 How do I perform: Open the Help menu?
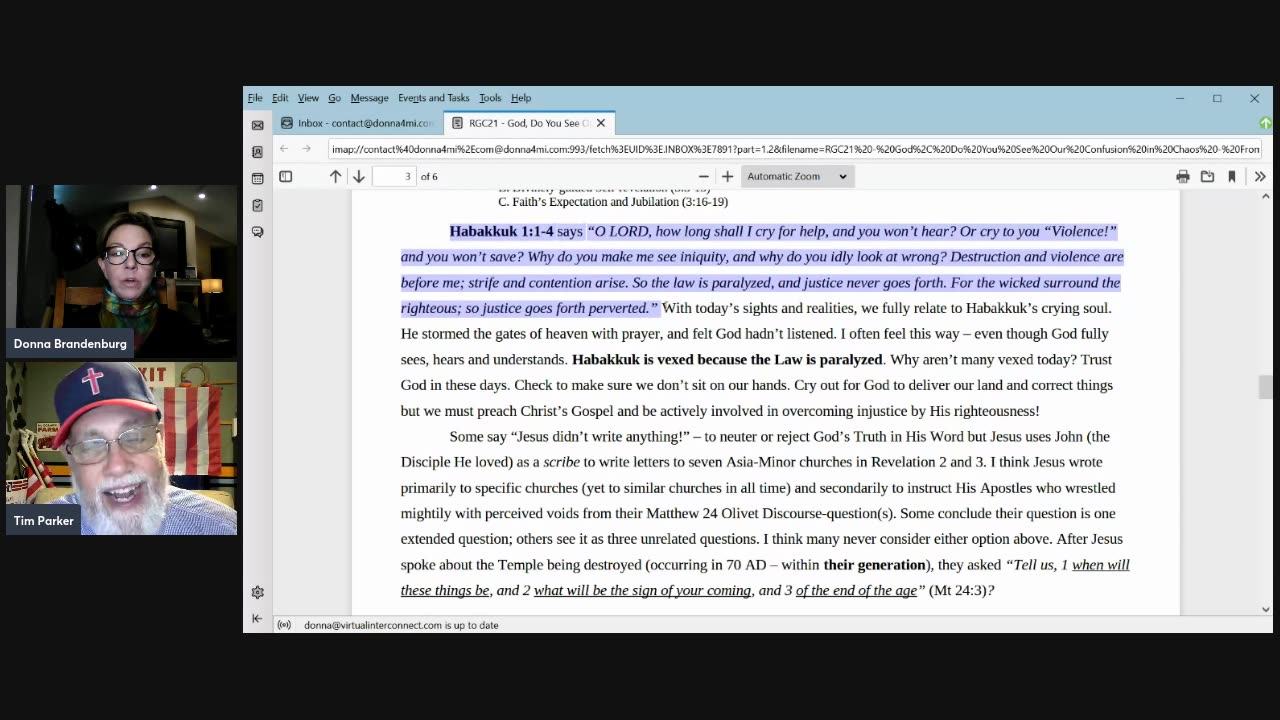pos(521,98)
